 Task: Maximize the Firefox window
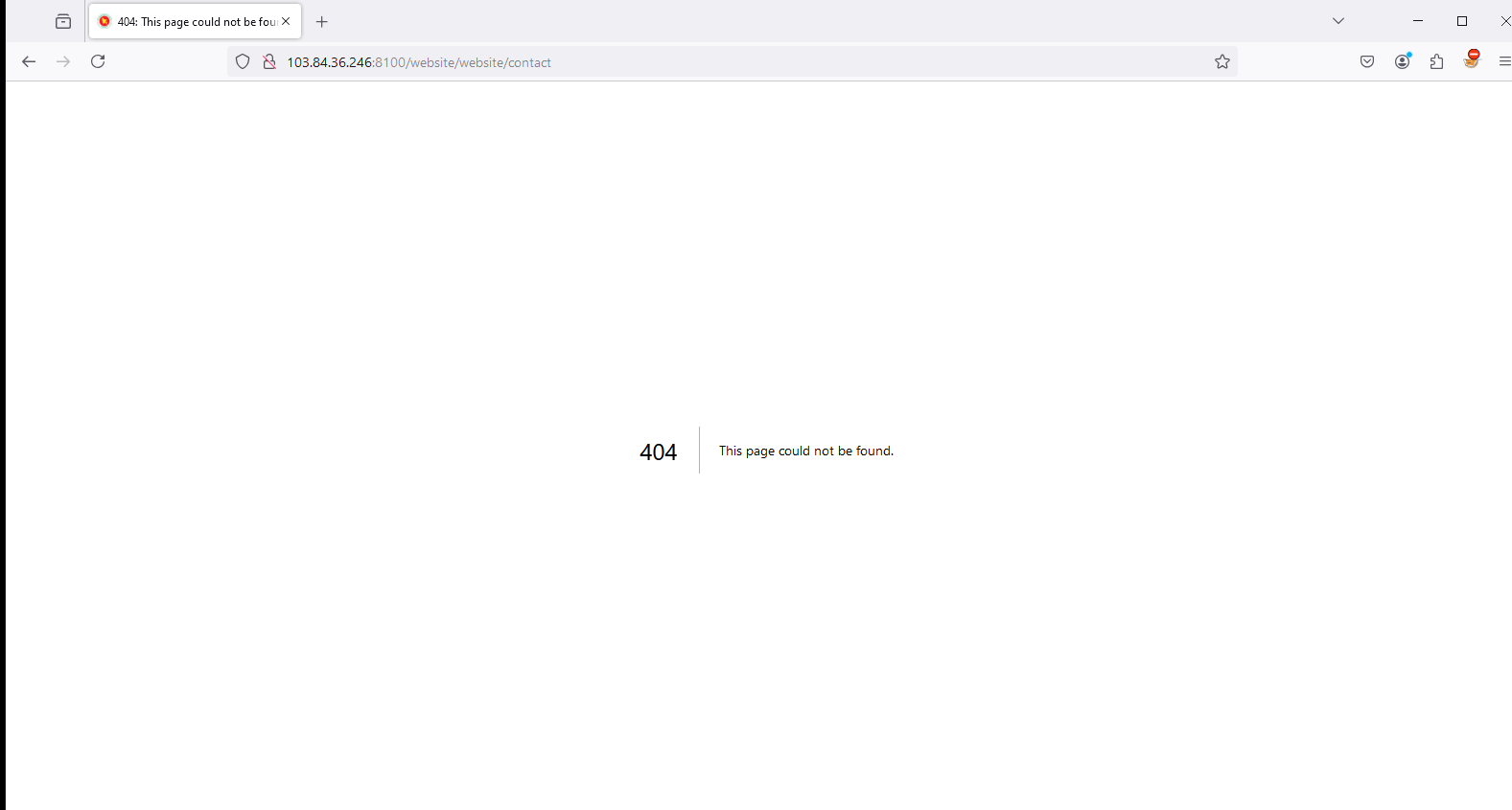pos(1462,20)
